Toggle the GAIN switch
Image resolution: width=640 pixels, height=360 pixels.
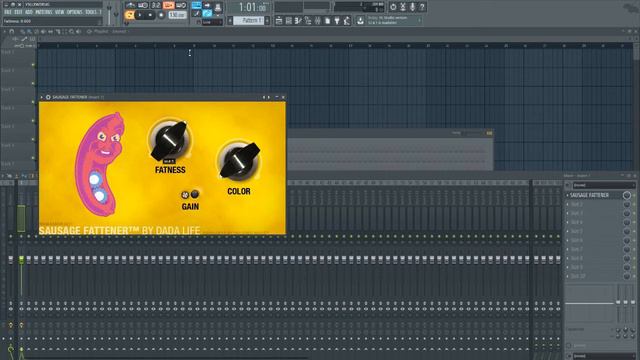pyautogui.click(x=190, y=194)
